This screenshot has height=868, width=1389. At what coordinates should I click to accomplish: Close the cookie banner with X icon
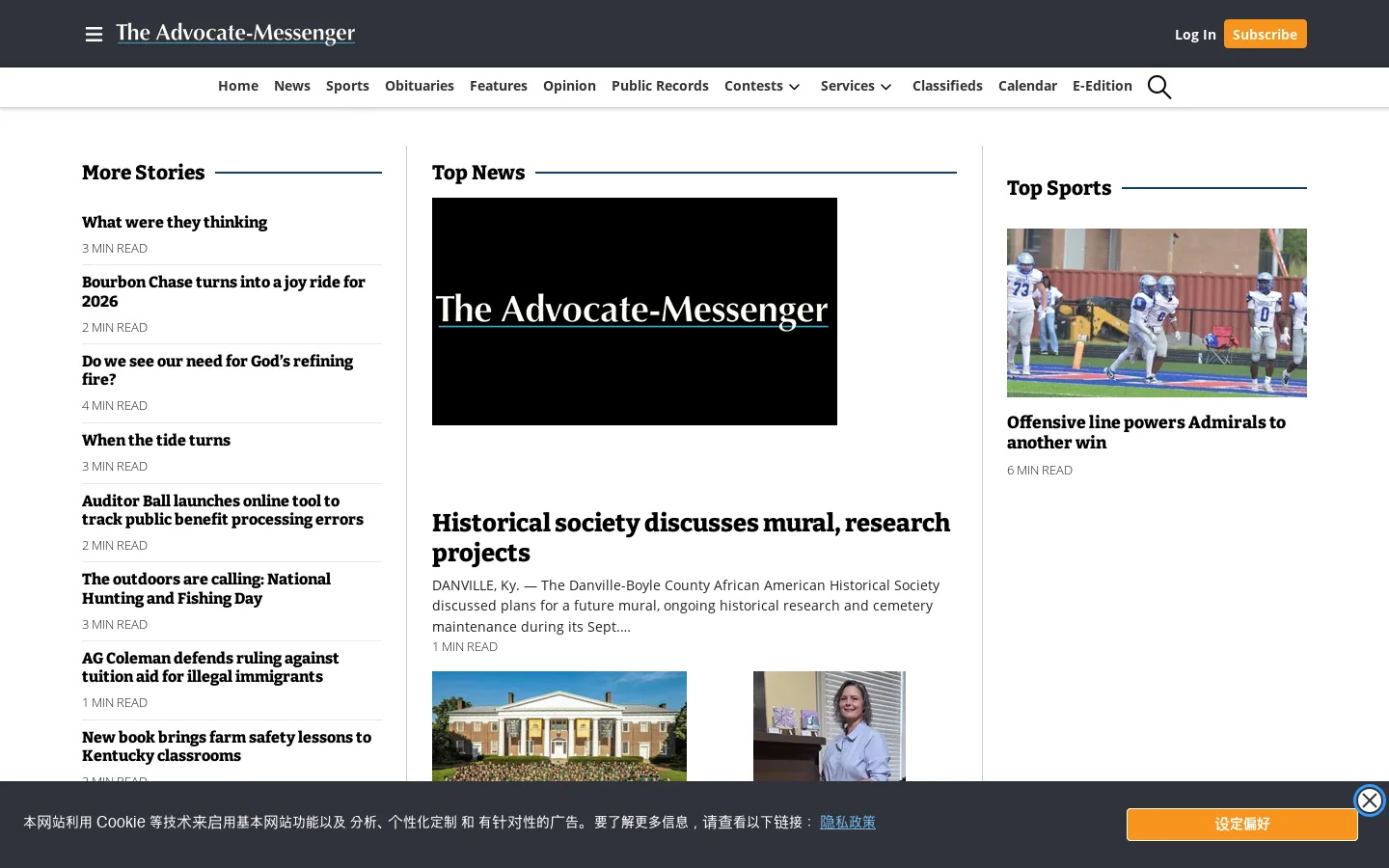1369,800
